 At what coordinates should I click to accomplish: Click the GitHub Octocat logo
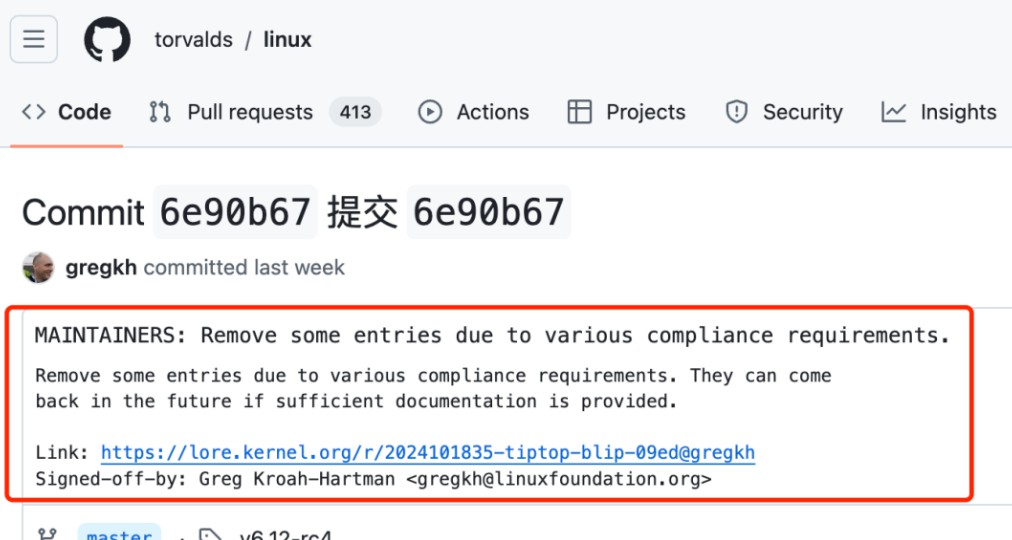(107, 40)
